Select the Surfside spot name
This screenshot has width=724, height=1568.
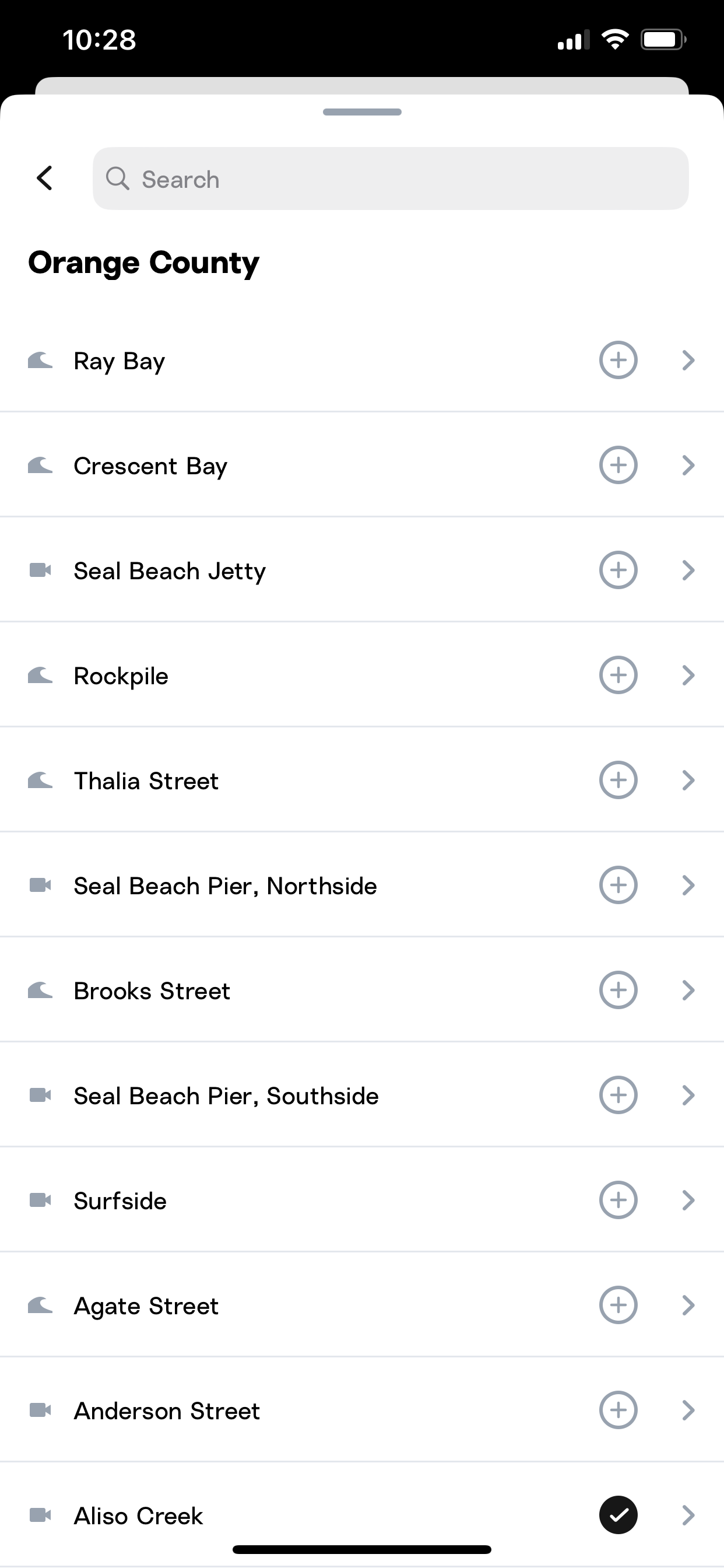(x=120, y=1201)
